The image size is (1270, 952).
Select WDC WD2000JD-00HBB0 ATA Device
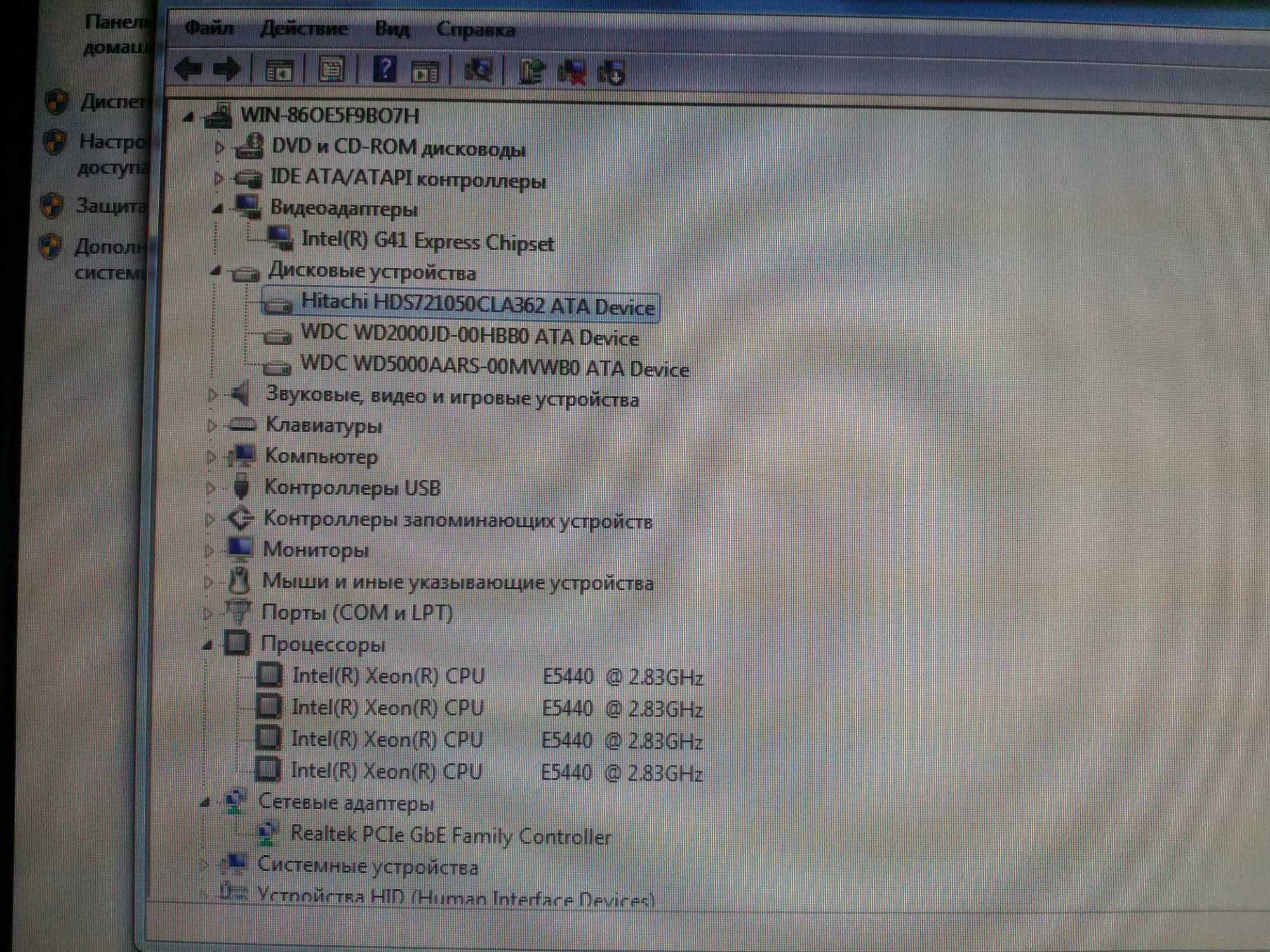pyautogui.click(x=469, y=335)
